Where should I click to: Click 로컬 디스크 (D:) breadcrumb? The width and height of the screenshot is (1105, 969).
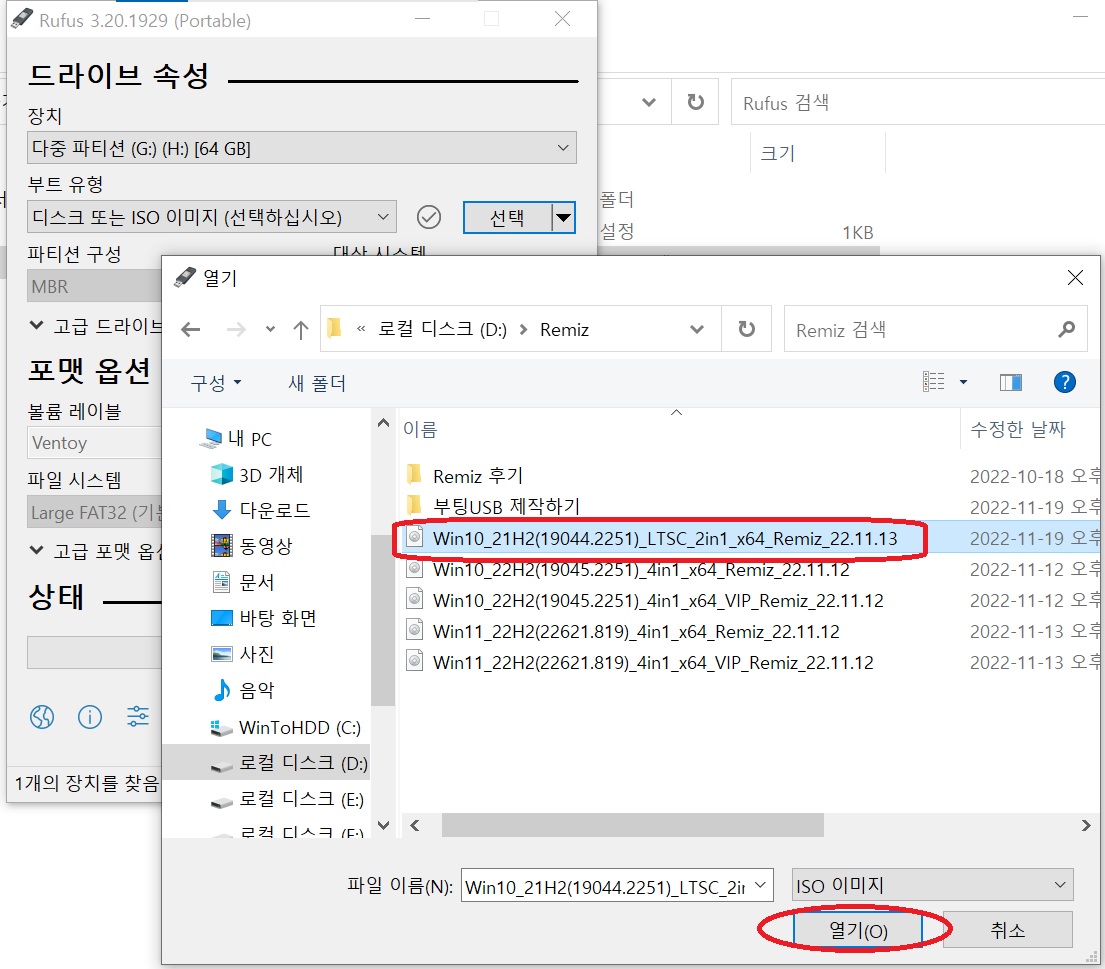click(x=442, y=329)
